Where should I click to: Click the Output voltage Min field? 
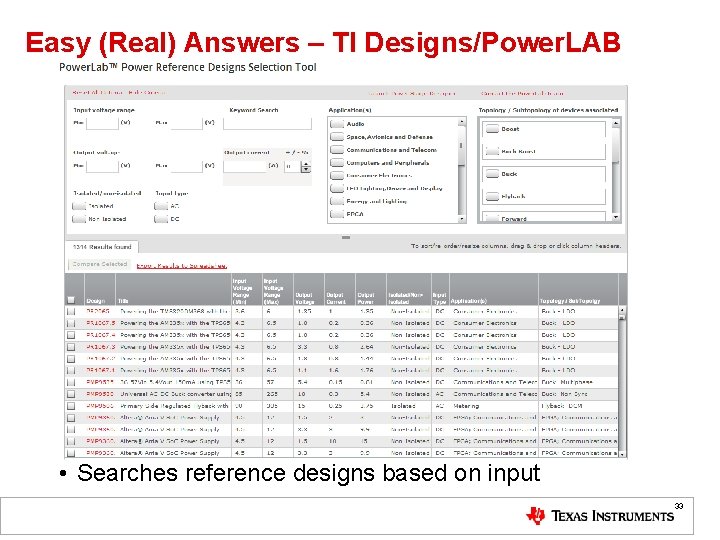click(102, 165)
